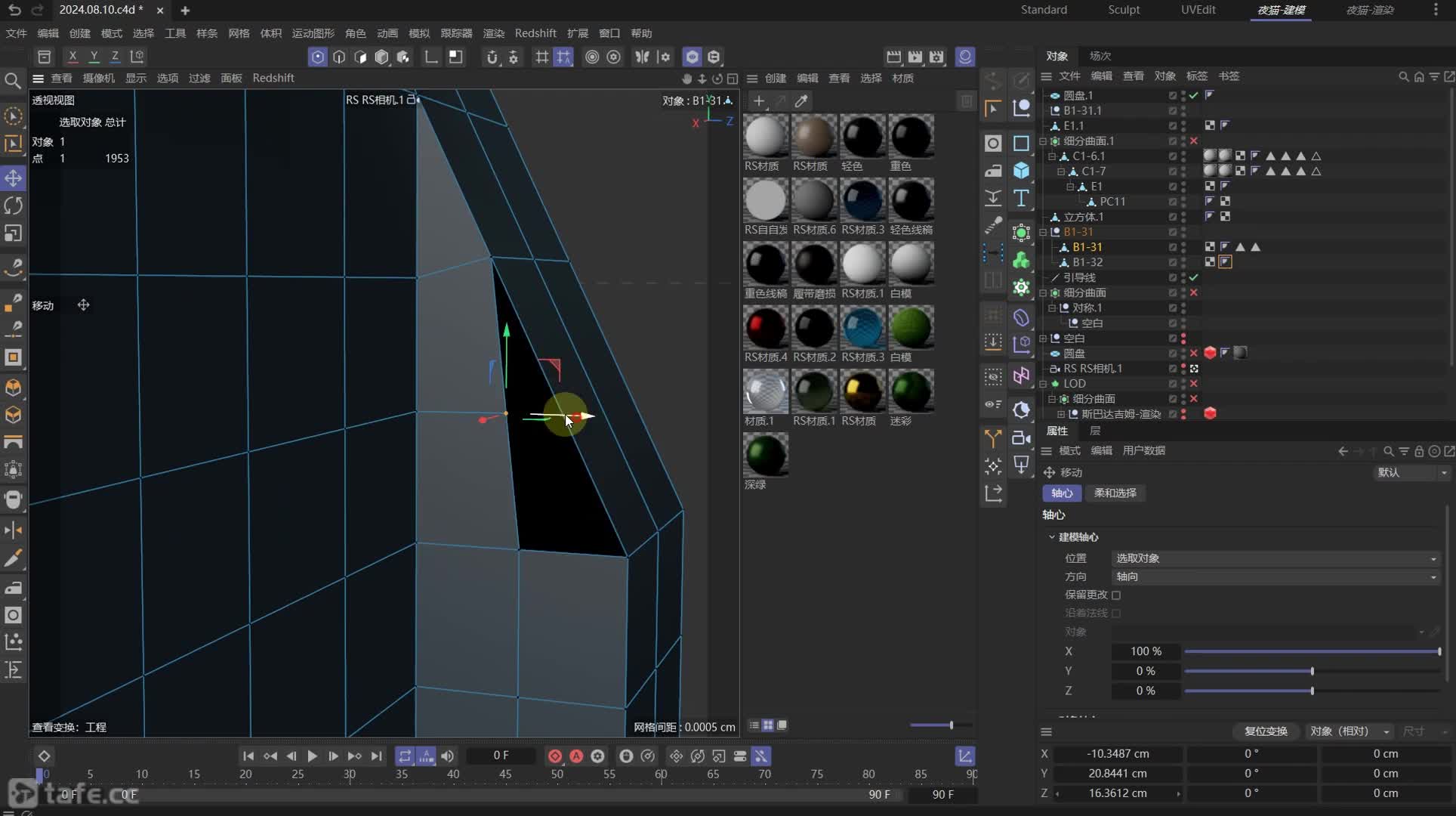
Task: Open the viewport 摄像机 menu
Action: point(99,78)
